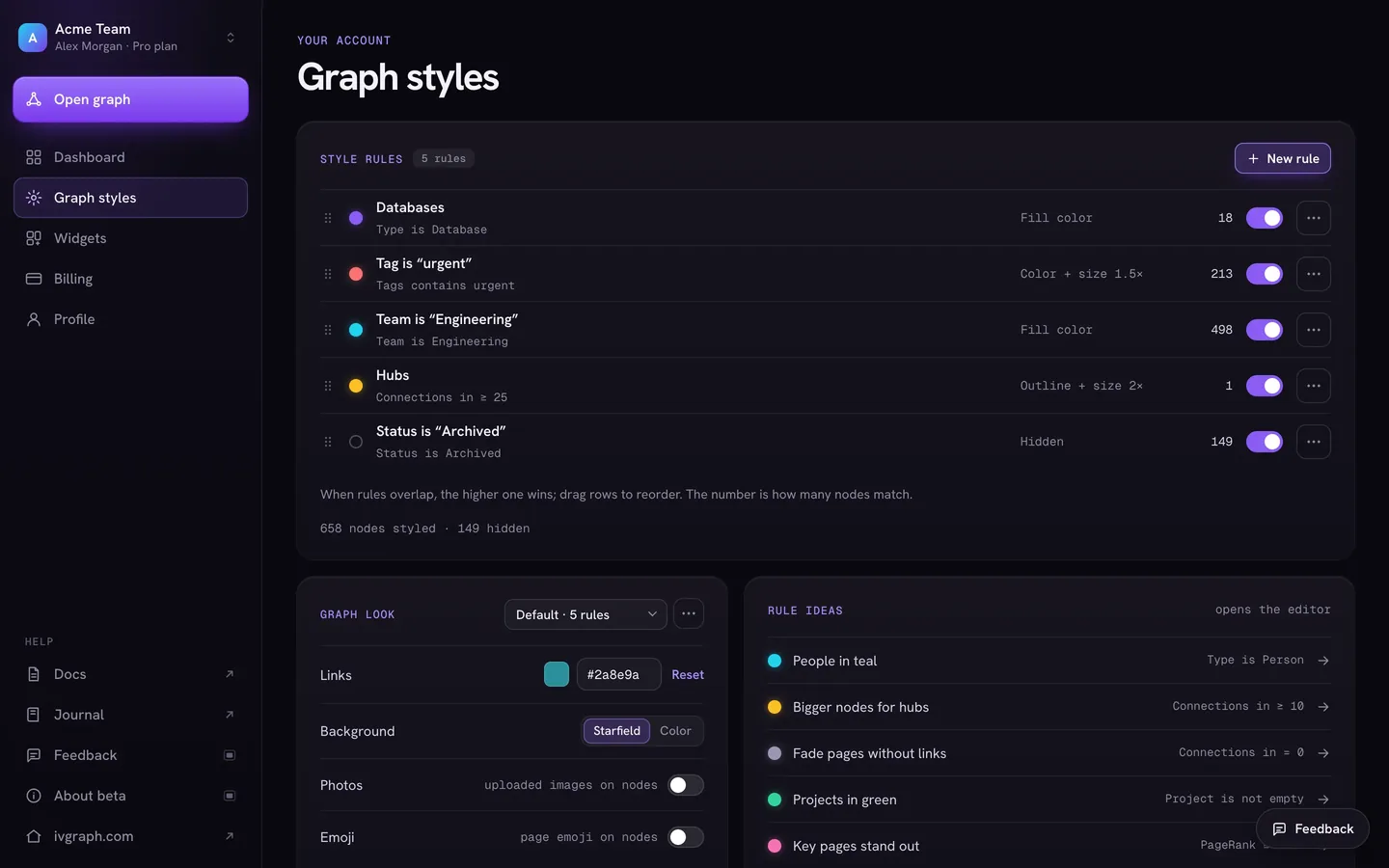This screenshot has width=1389, height=868.
Task: Click the cyan color dot of Team is Engineering rule
Action: pos(356,330)
